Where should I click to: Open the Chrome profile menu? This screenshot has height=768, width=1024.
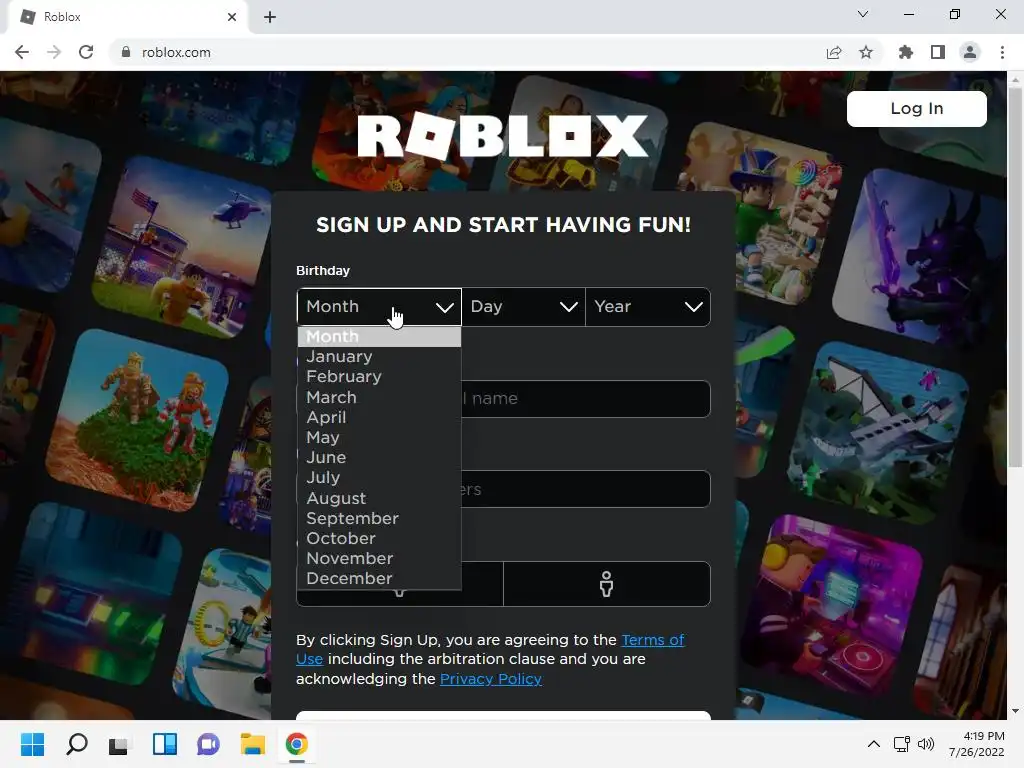[x=970, y=52]
